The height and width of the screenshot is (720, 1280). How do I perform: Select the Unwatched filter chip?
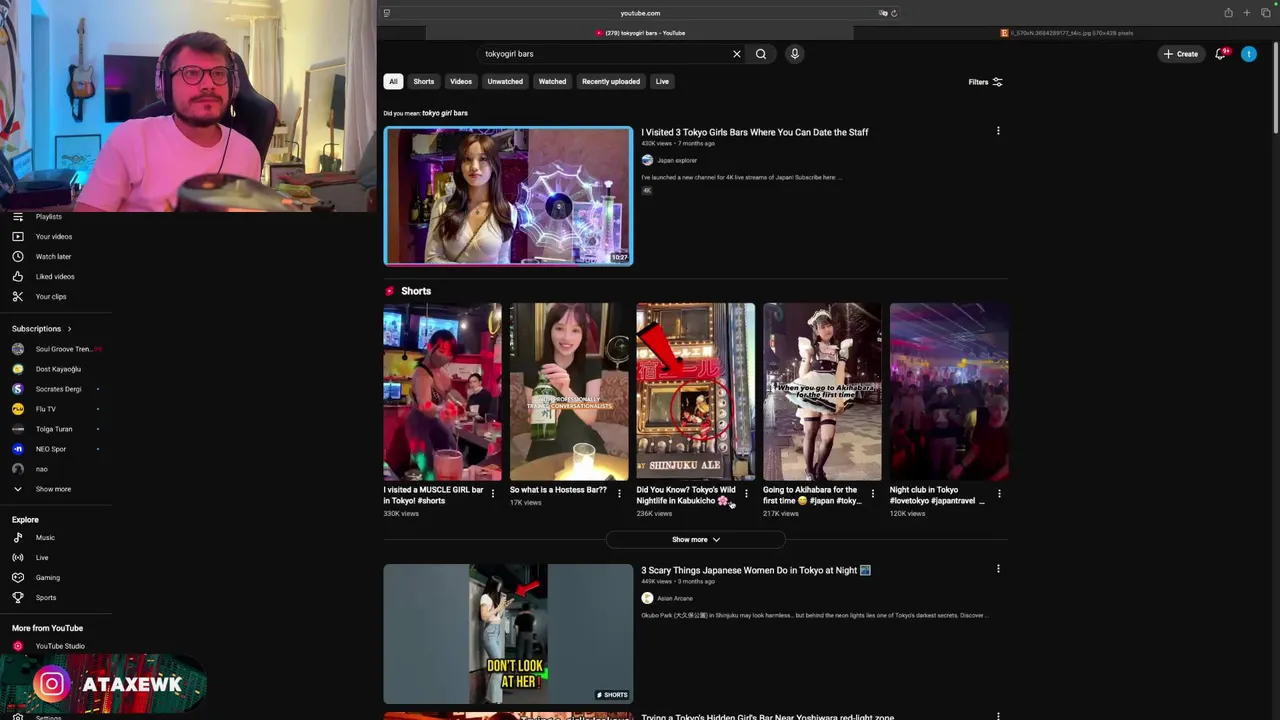point(505,82)
